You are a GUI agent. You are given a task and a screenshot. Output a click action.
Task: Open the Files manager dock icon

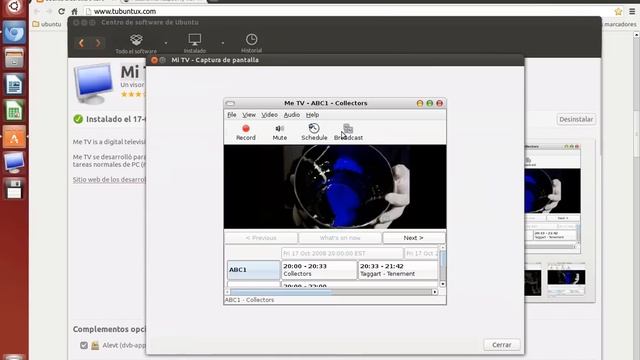[x=14, y=59]
